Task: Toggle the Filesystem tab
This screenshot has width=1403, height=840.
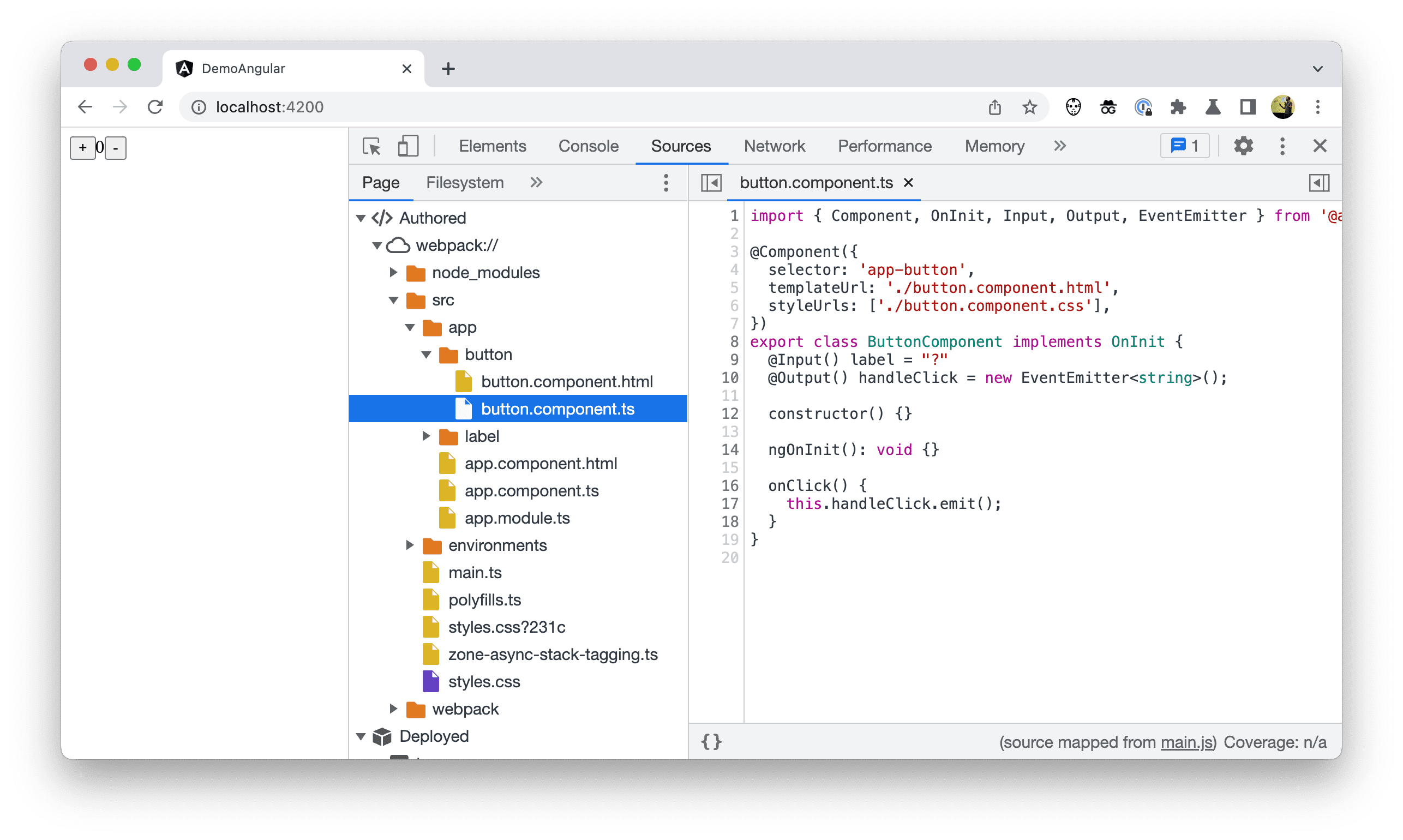Action: pos(462,183)
